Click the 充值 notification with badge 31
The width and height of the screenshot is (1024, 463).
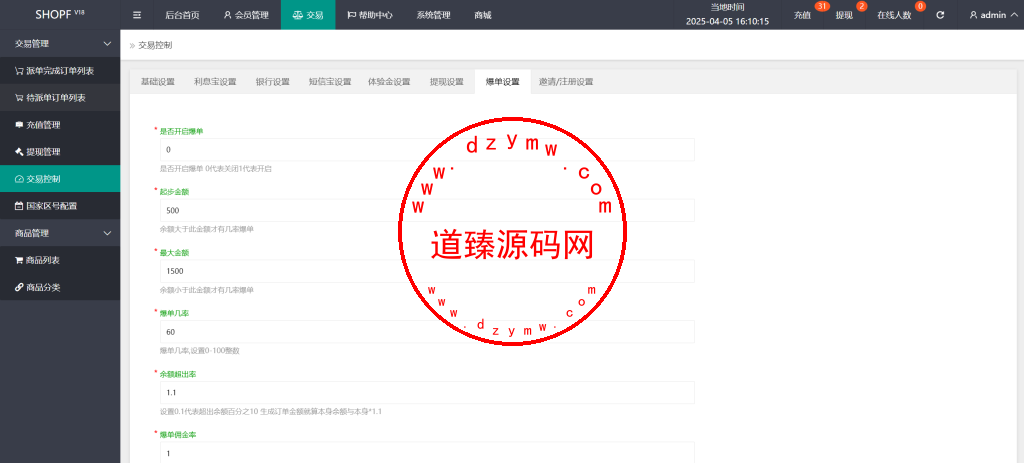(x=803, y=15)
